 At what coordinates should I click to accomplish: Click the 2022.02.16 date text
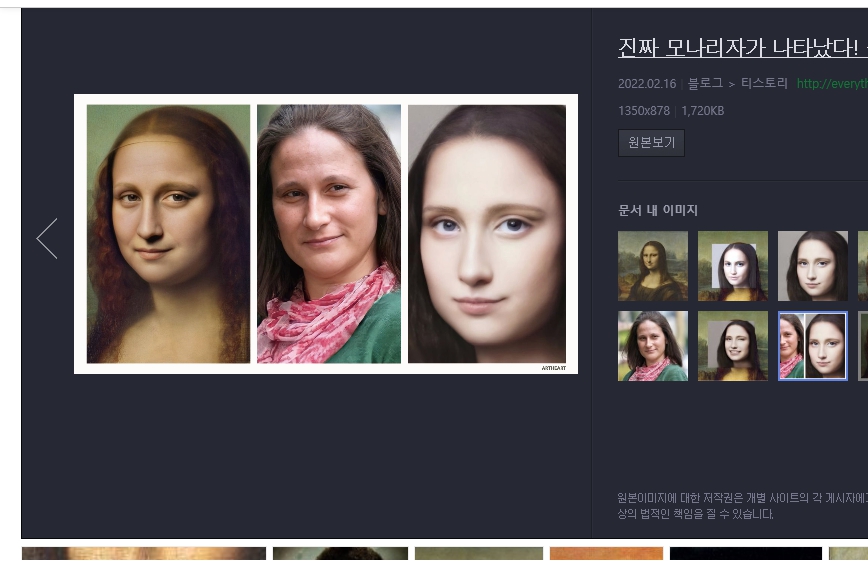(647, 84)
